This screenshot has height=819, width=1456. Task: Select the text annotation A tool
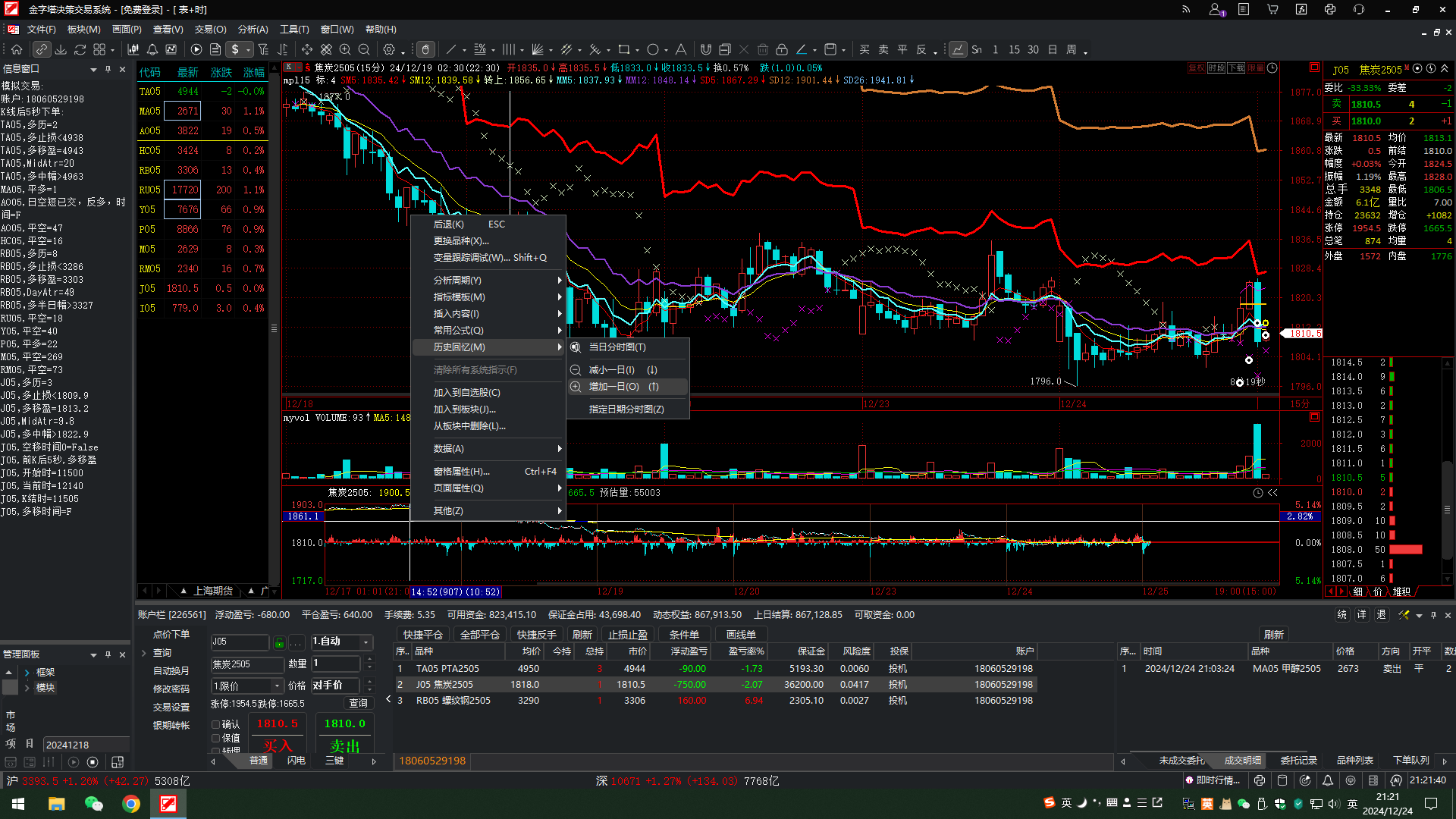tap(680, 49)
